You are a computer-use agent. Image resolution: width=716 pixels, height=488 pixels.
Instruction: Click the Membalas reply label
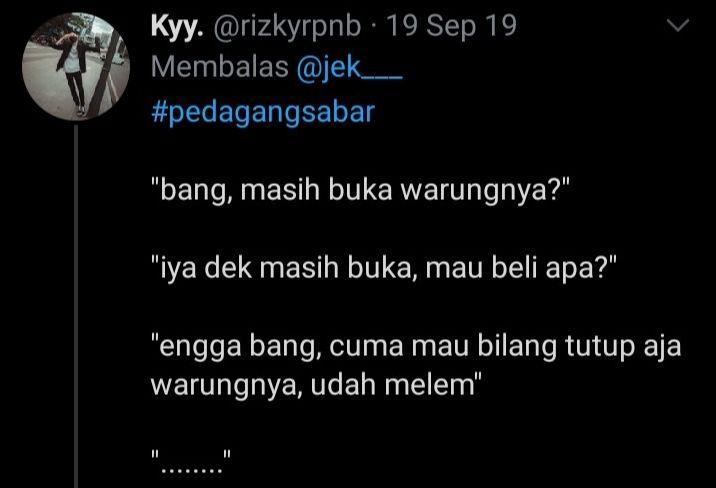pos(220,67)
